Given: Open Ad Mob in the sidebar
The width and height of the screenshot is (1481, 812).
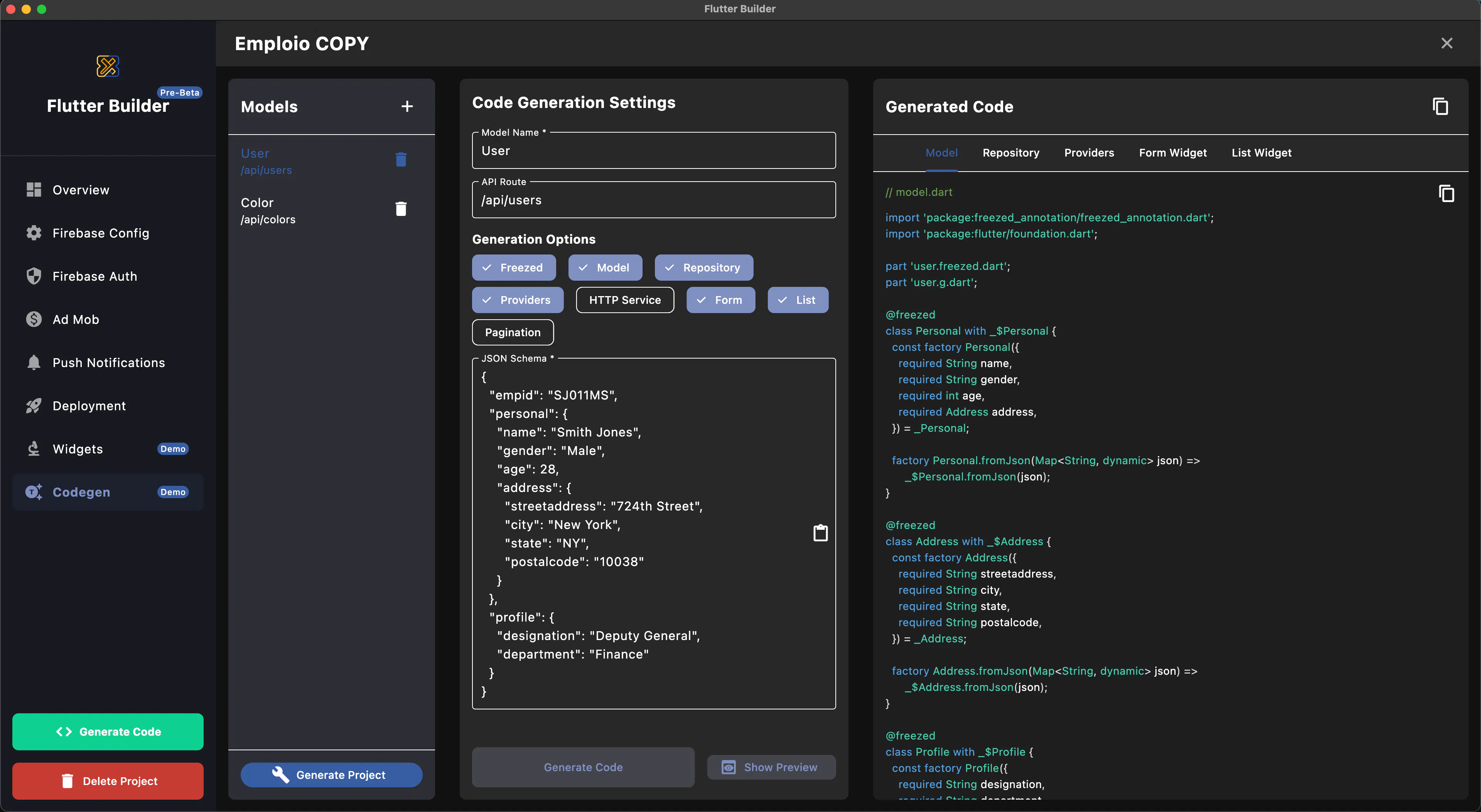Looking at the screenshot, I should [108, 319].
